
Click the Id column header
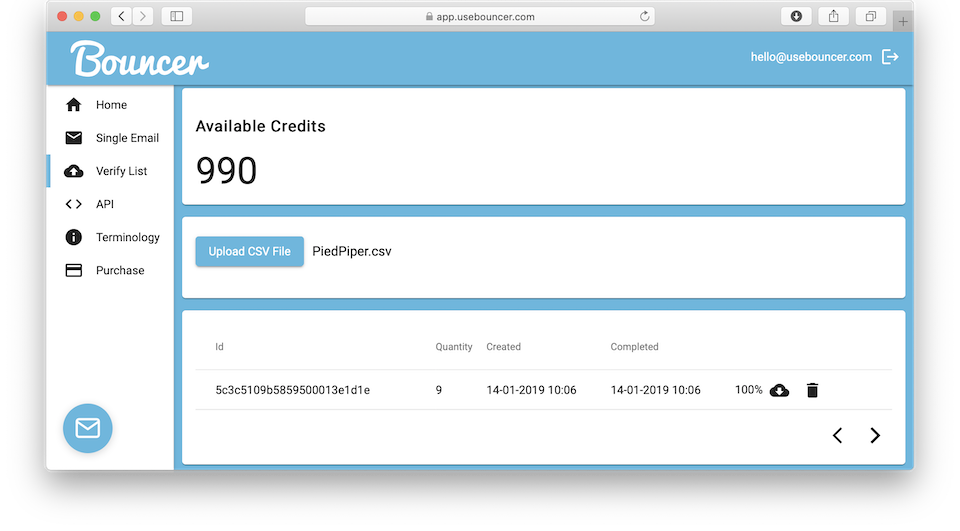point(219,347)
